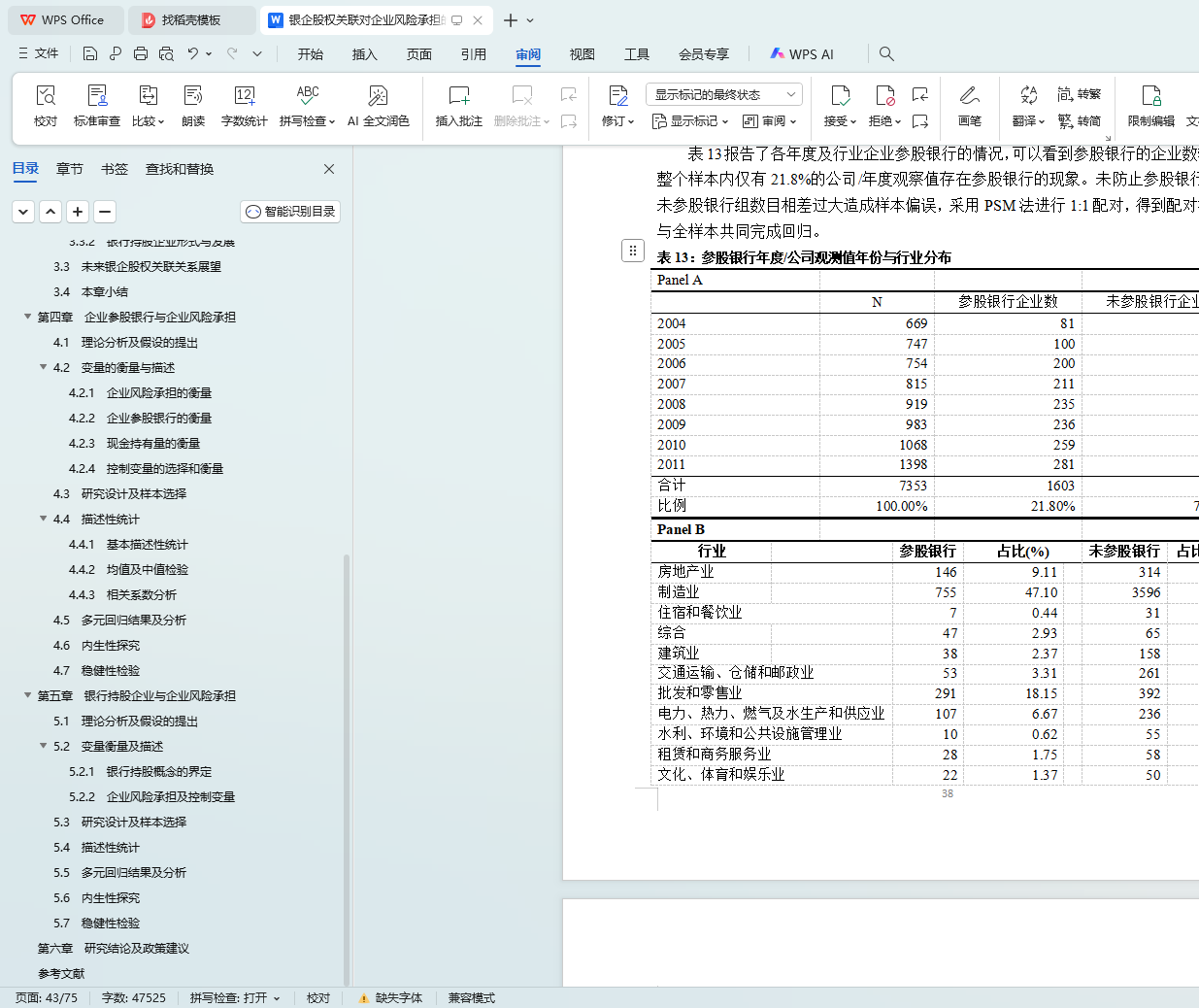Click 智能识别目录 button
This screenshot has width=1199, height=1008.
[290, 212]
